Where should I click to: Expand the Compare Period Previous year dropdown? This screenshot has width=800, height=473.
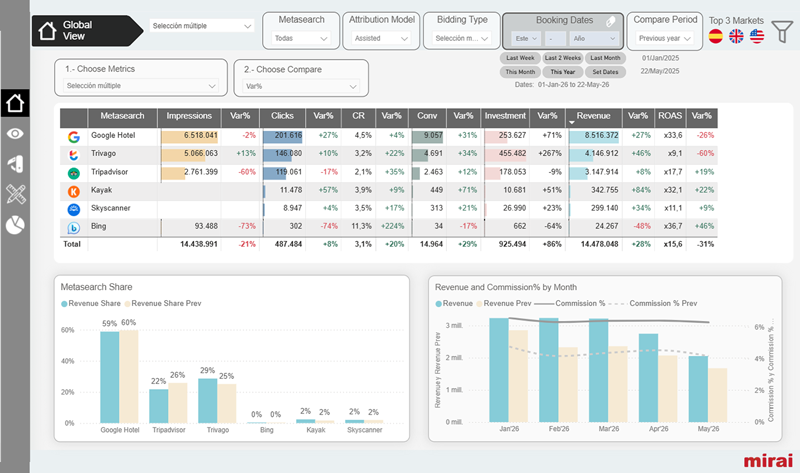pos(664,38)
